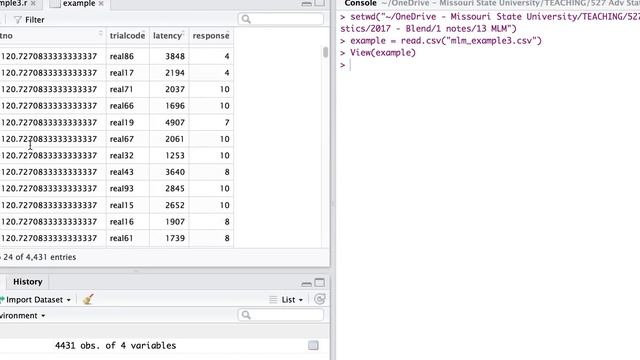Click the broom clear workspace icon
This screenshot has width=640, height=360.
[x=88, y=299]
